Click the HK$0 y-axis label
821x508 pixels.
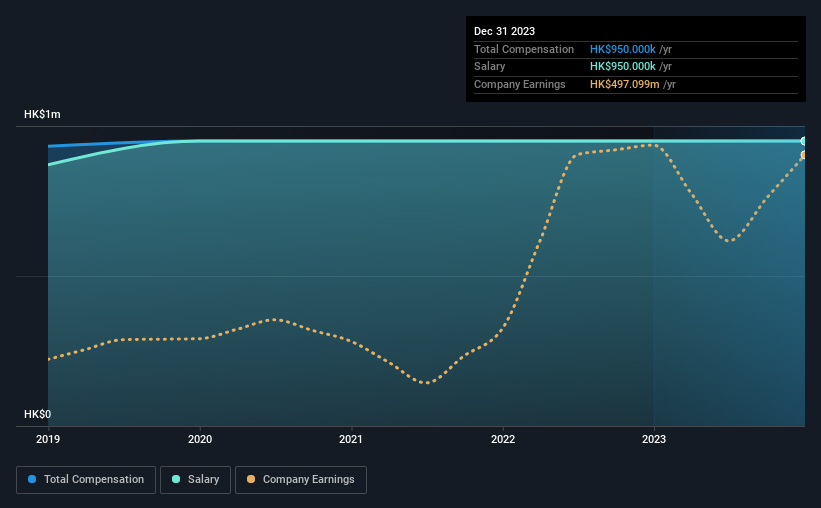(x=37, y=414)
